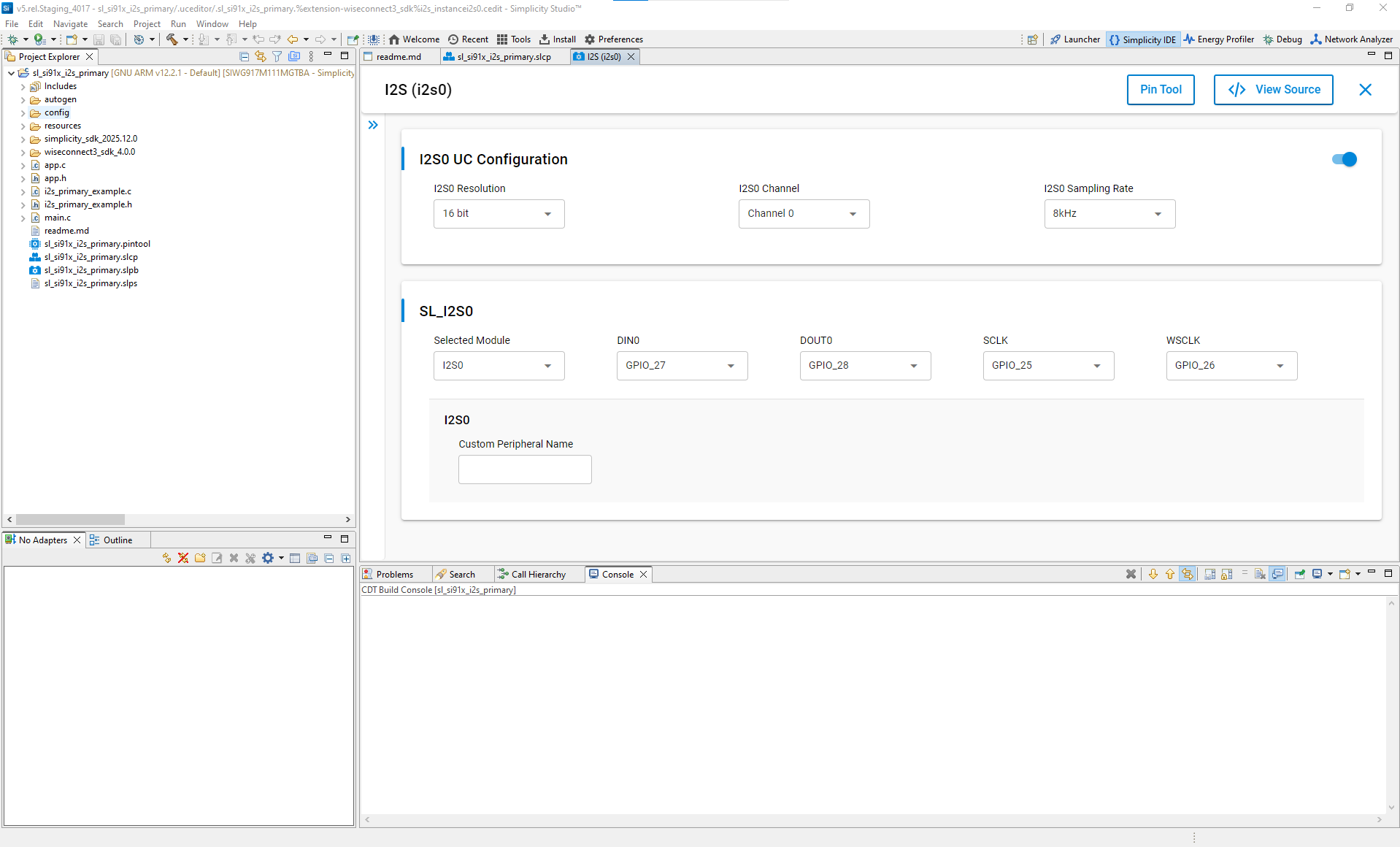Open the Project Explorer filter funnel icon
The width and height of the screenshot is (1400, 847).
tap(277, 56)
